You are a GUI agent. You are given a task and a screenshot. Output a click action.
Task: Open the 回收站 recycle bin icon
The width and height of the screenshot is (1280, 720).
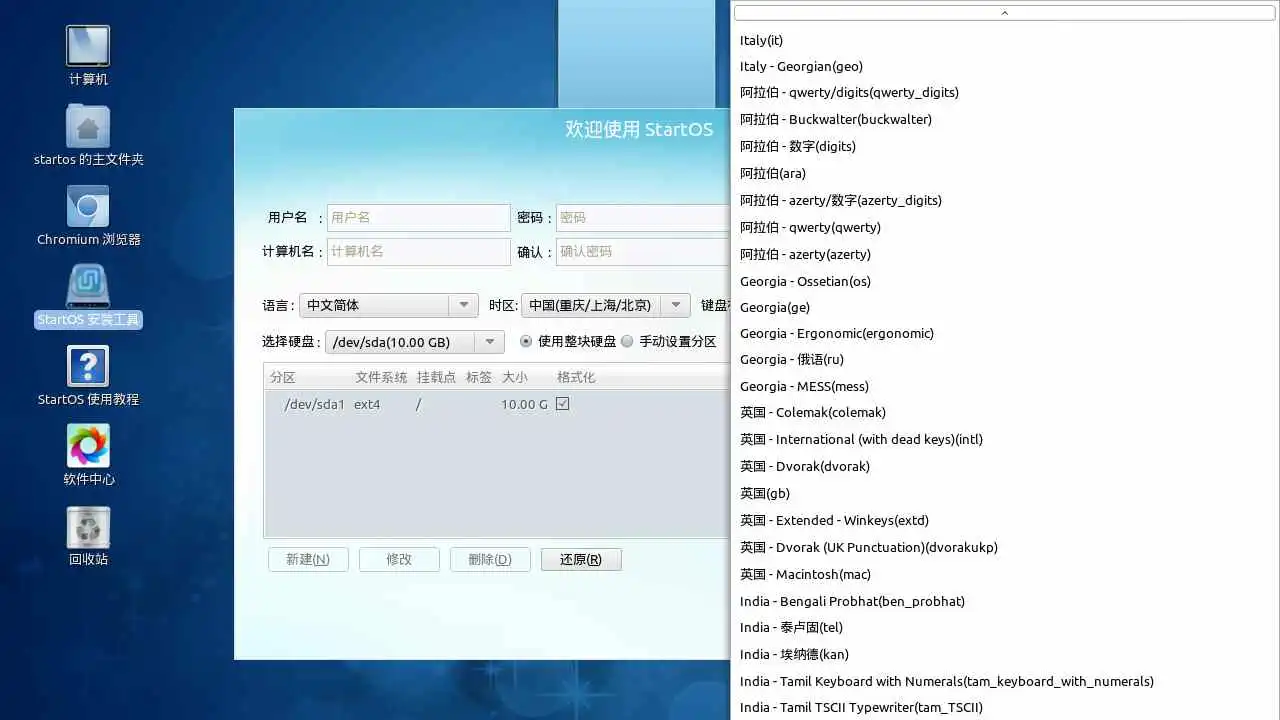tap(88, 536)
